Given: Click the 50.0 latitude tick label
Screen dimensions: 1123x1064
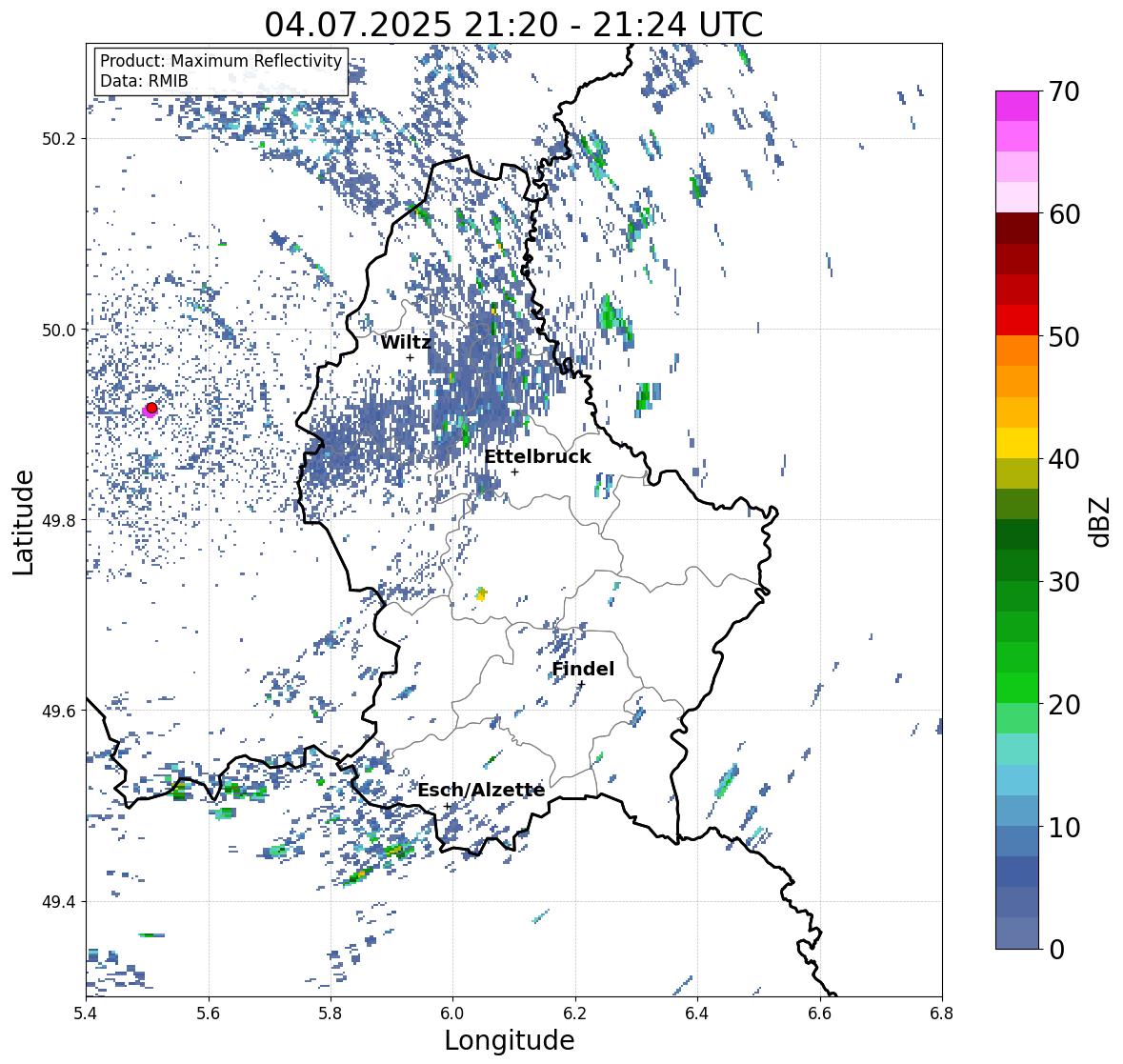Looking at the screenshot, I should pos(60,331).
